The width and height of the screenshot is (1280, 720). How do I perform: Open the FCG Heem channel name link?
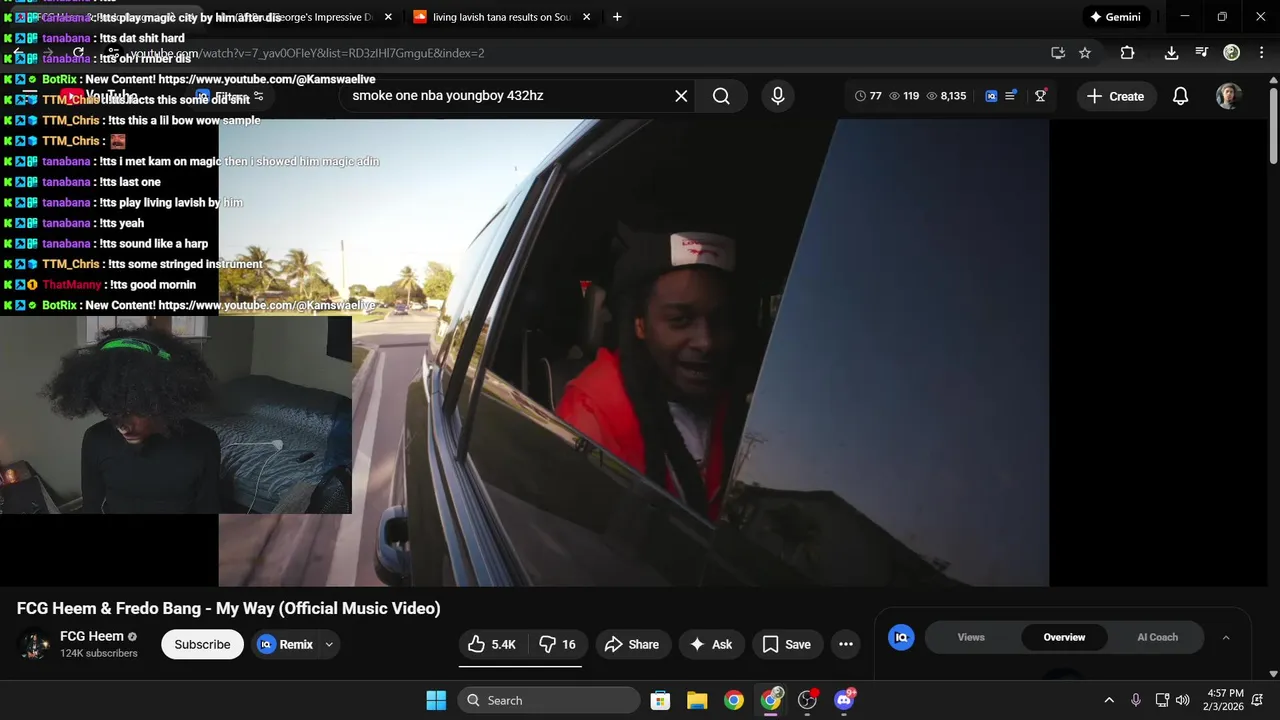92,636
